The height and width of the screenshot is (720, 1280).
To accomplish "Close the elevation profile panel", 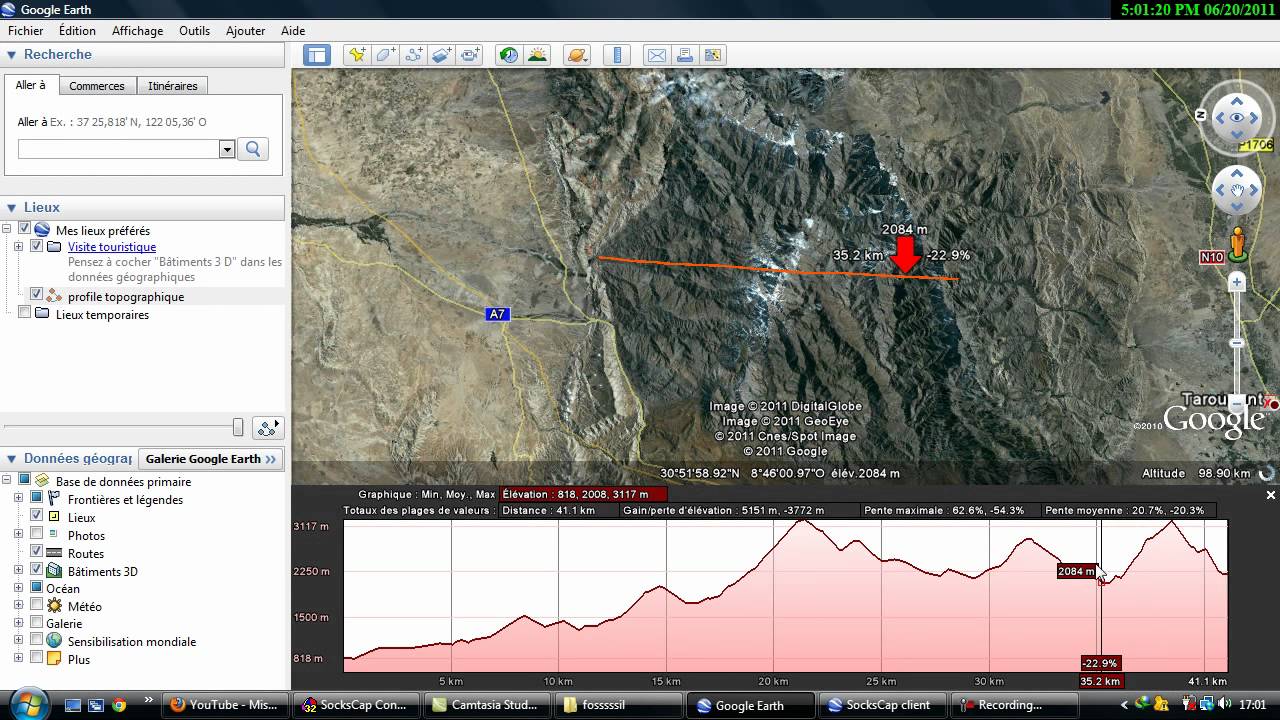I will (x=1271, y=495).
